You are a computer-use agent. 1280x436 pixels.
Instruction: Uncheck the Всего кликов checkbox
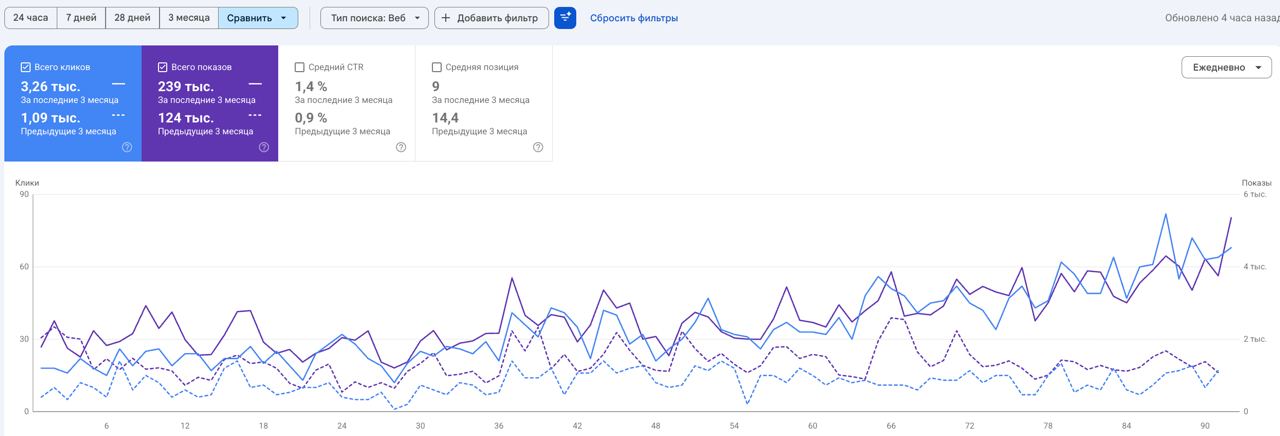[26, 67]
